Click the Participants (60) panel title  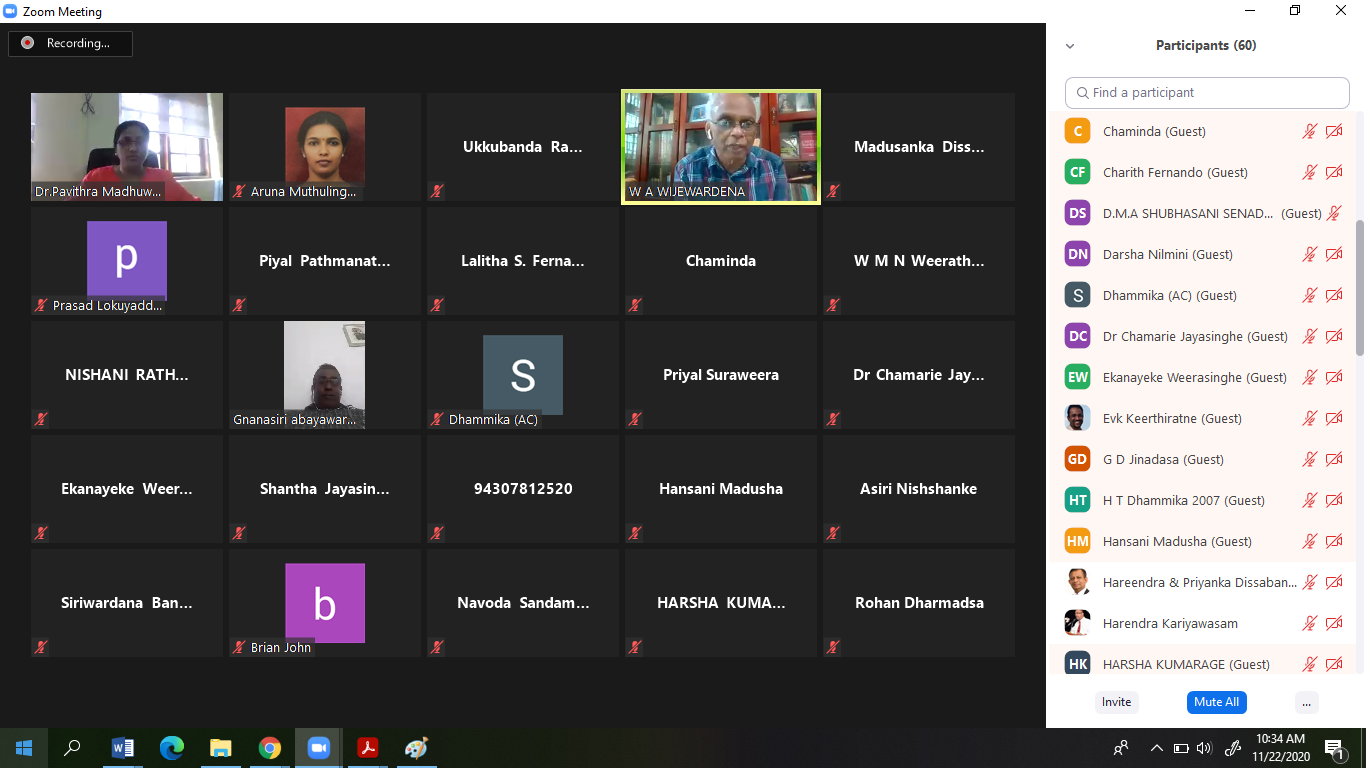click(x=1206, y=46)
